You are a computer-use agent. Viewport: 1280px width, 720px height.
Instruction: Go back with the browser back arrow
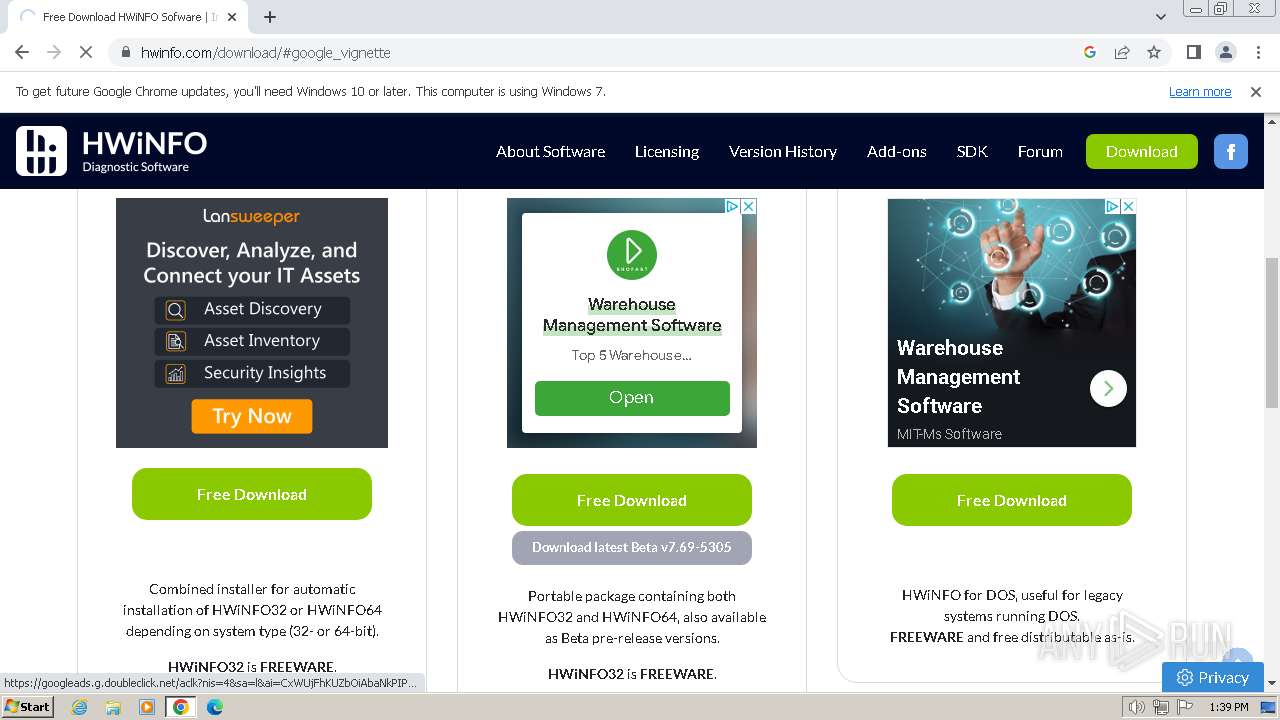22,52
